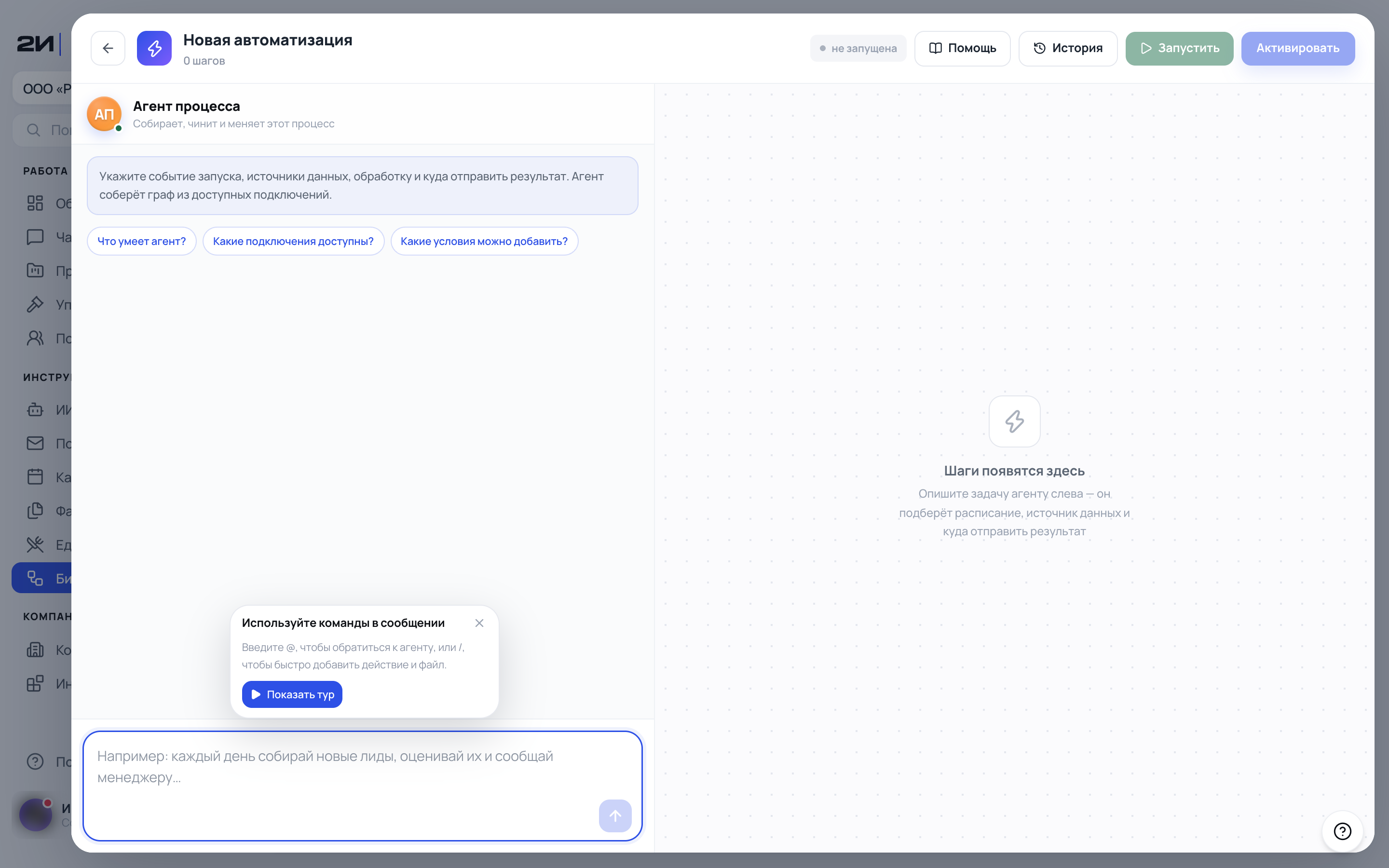Click the round help question mark button
Viewport: 1389px width, 868px height.
tap(1343, 831)
